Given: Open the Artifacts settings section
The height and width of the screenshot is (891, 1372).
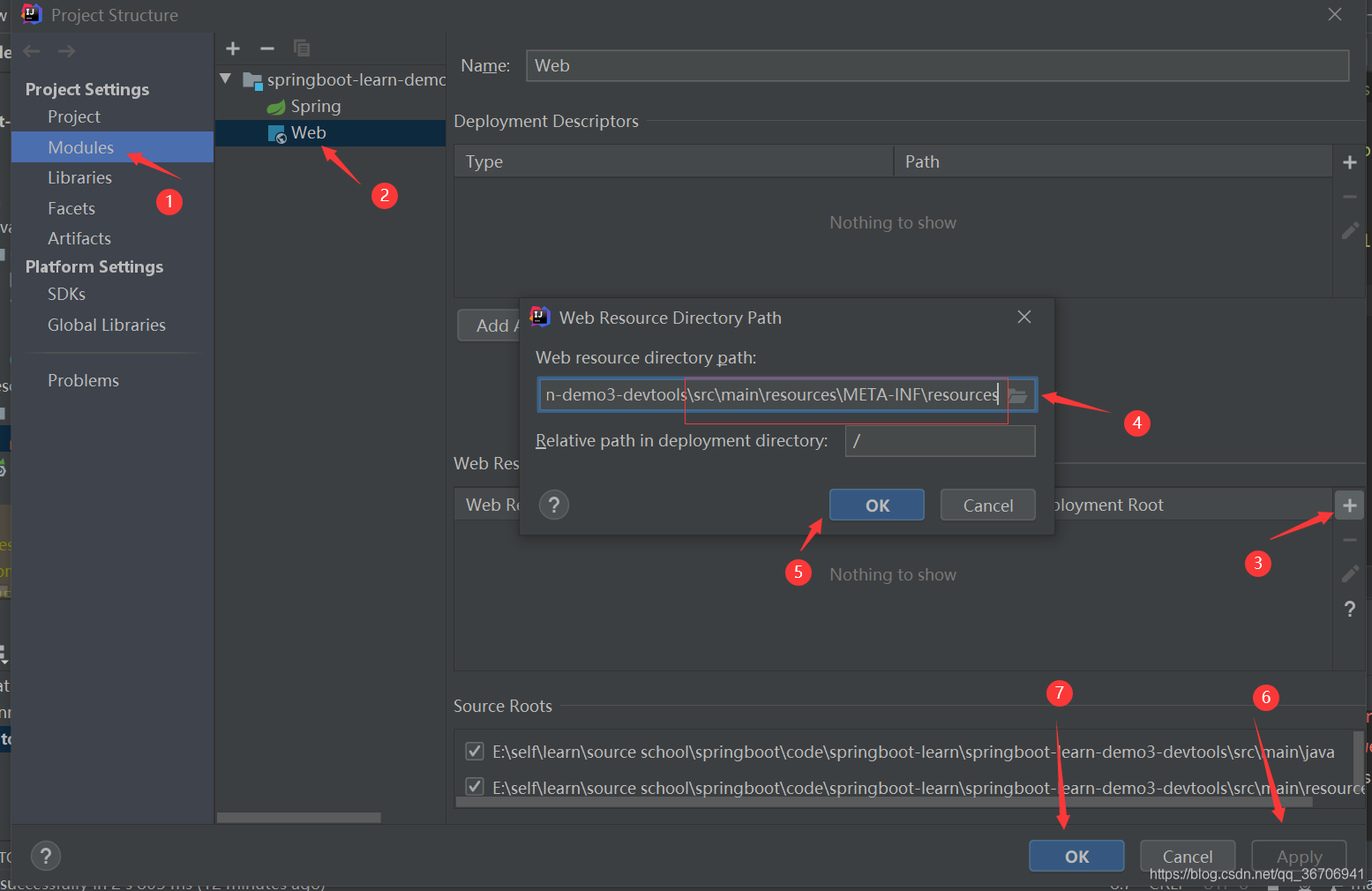Looking at the screenshot, I should coord(79,239).
